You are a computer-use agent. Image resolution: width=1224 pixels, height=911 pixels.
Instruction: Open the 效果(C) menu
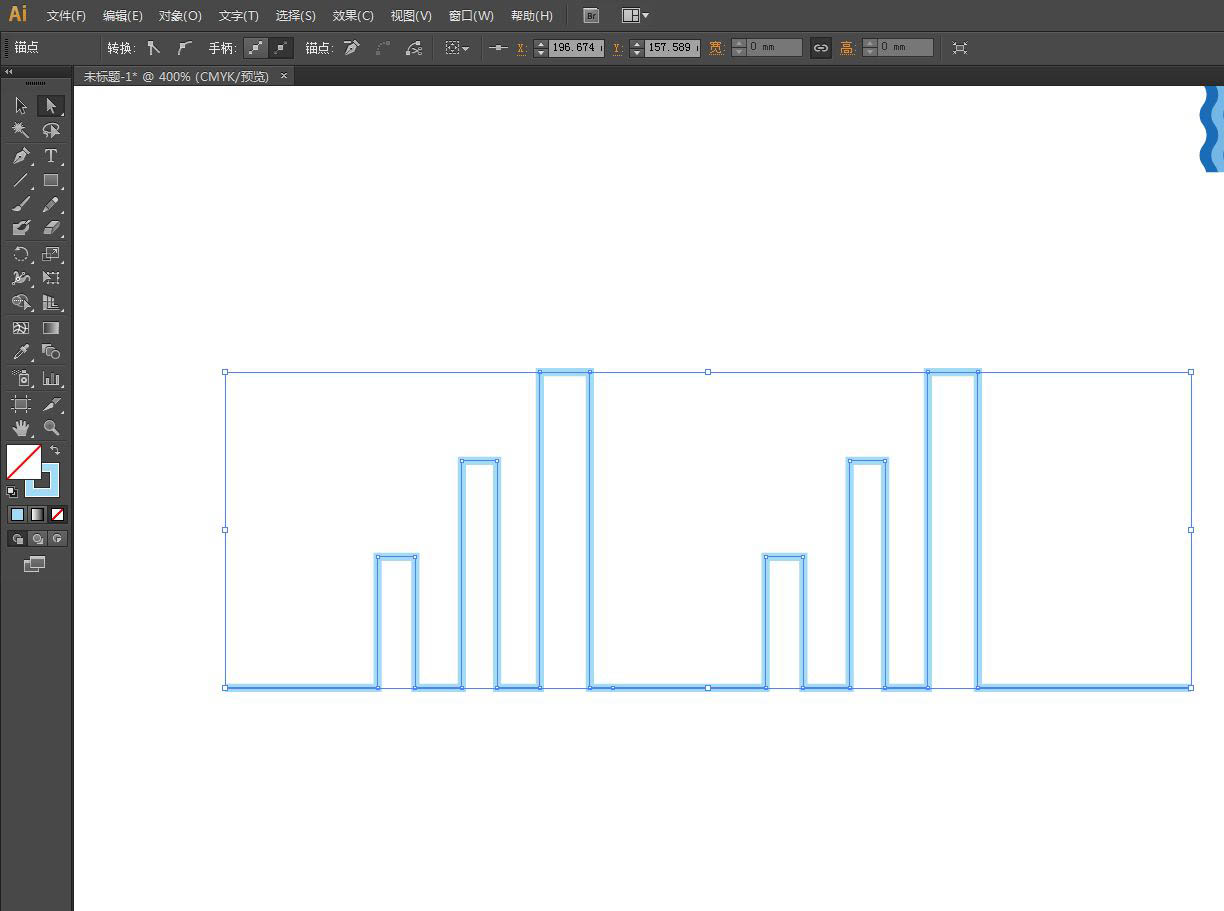pos(353,16)
